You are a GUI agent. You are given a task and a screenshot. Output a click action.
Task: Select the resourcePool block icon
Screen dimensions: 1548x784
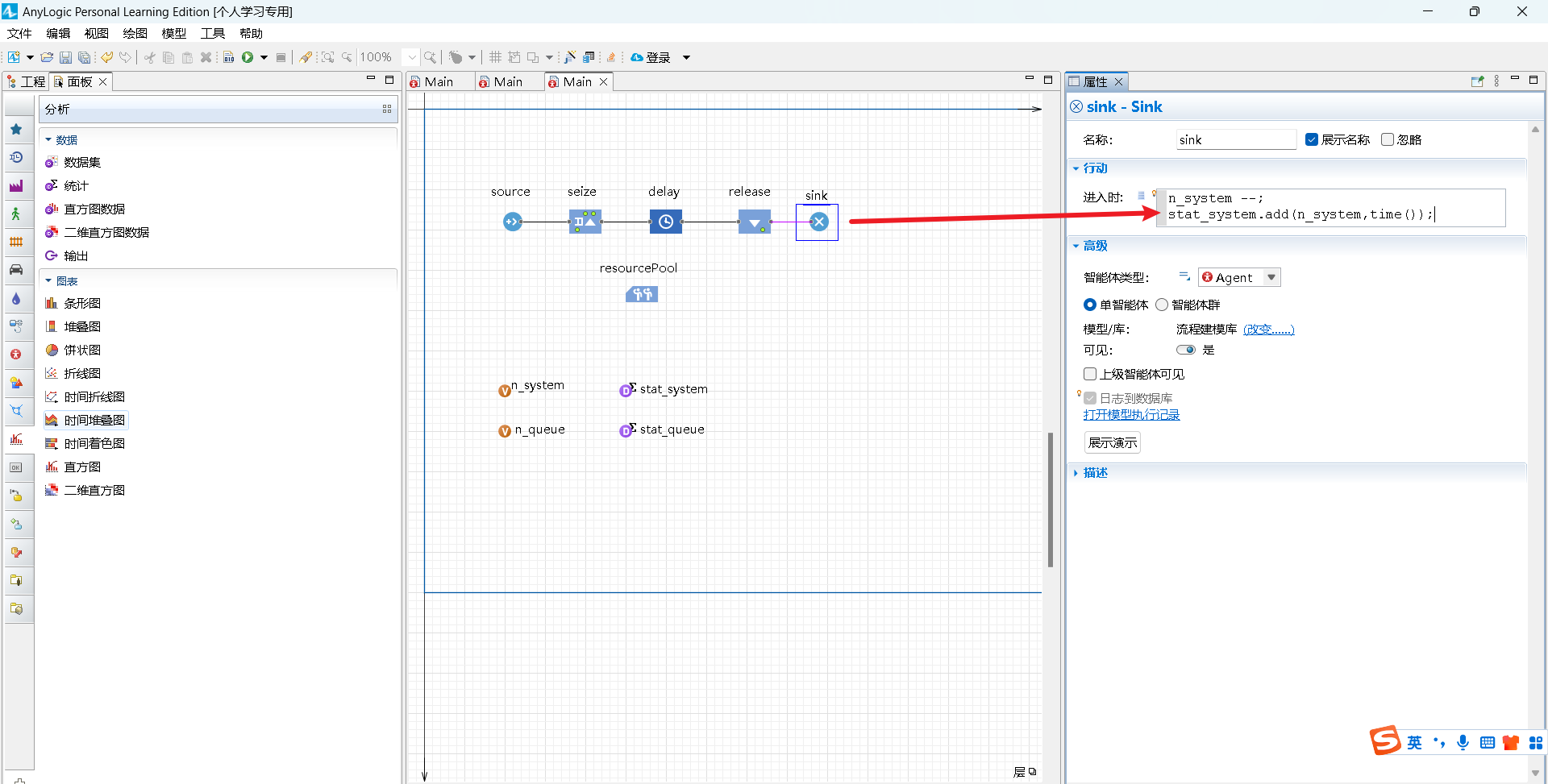642,295
